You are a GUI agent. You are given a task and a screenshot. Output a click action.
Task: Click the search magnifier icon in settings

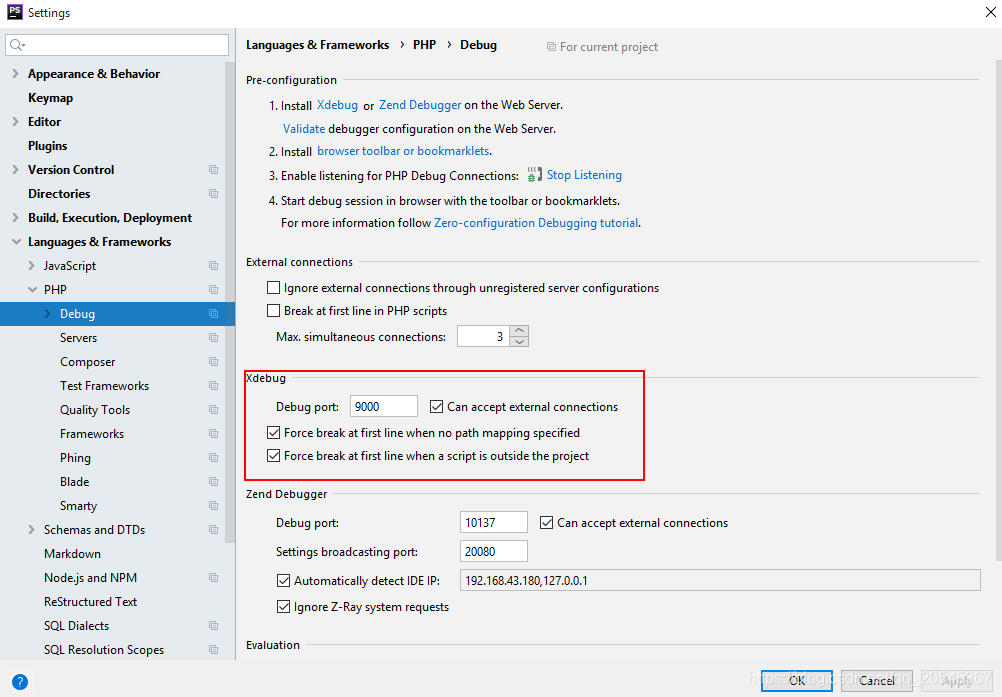pos(17,45)
